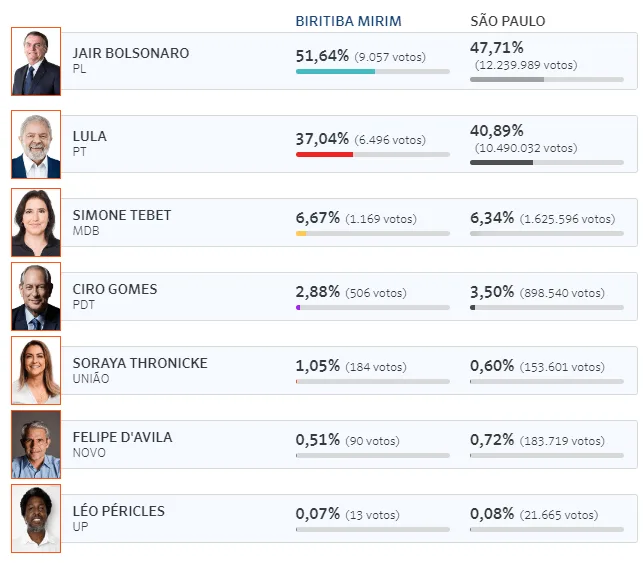Click the Simone Tebet name label

click(x=122, y=215)
